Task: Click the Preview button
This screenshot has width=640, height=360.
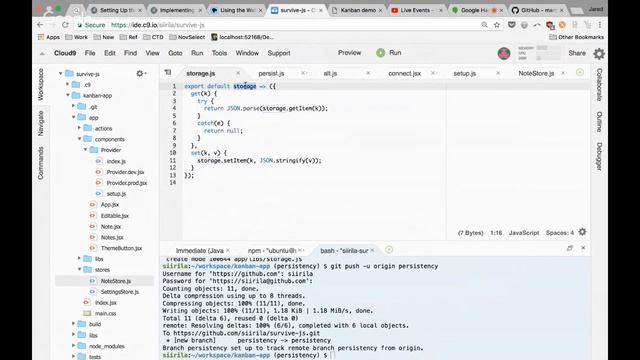Action: pos(349,53)
